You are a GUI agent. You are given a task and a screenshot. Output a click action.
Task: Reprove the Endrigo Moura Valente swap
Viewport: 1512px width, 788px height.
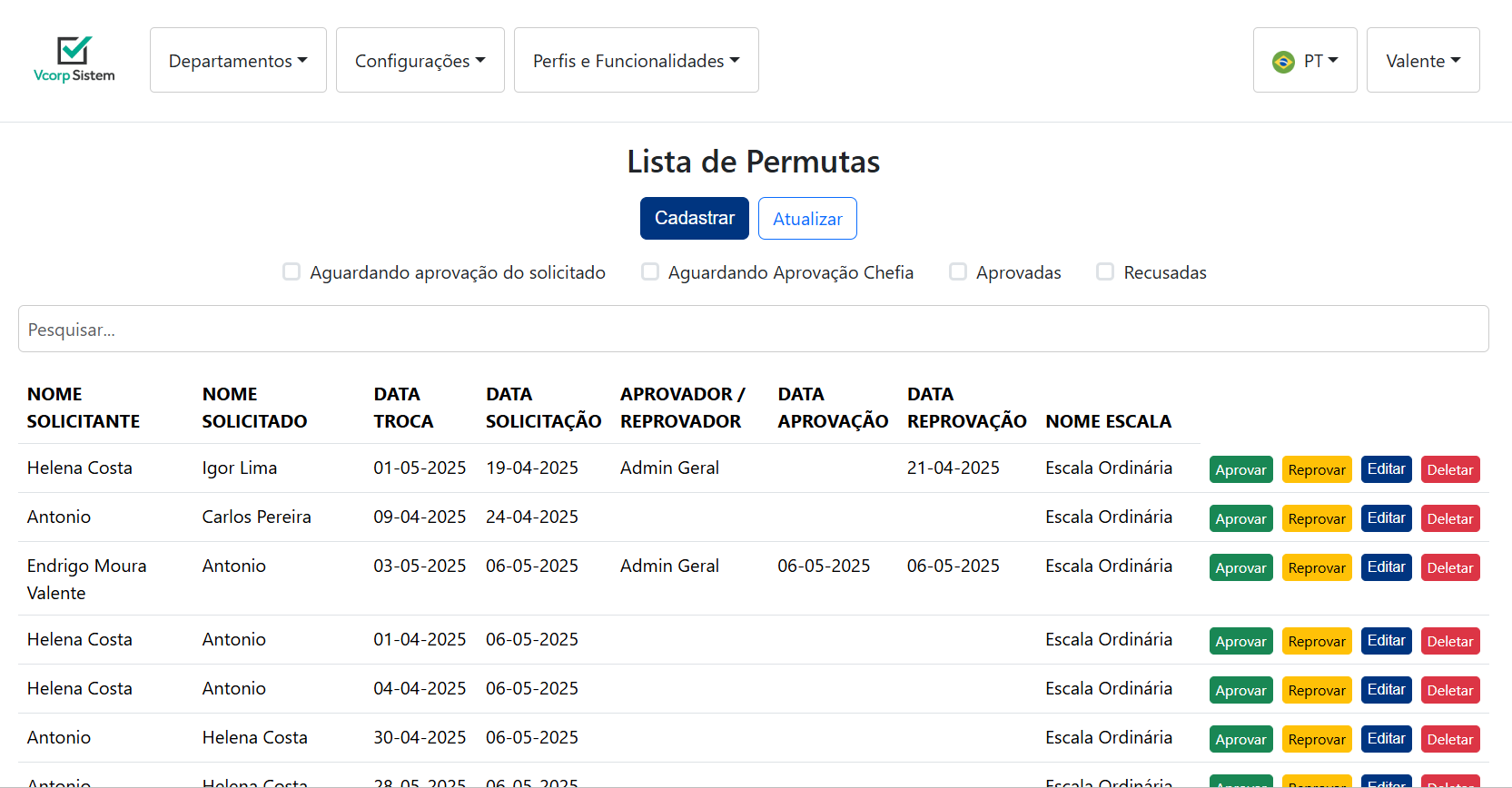pyautogui.click(x=1317, y=567)
